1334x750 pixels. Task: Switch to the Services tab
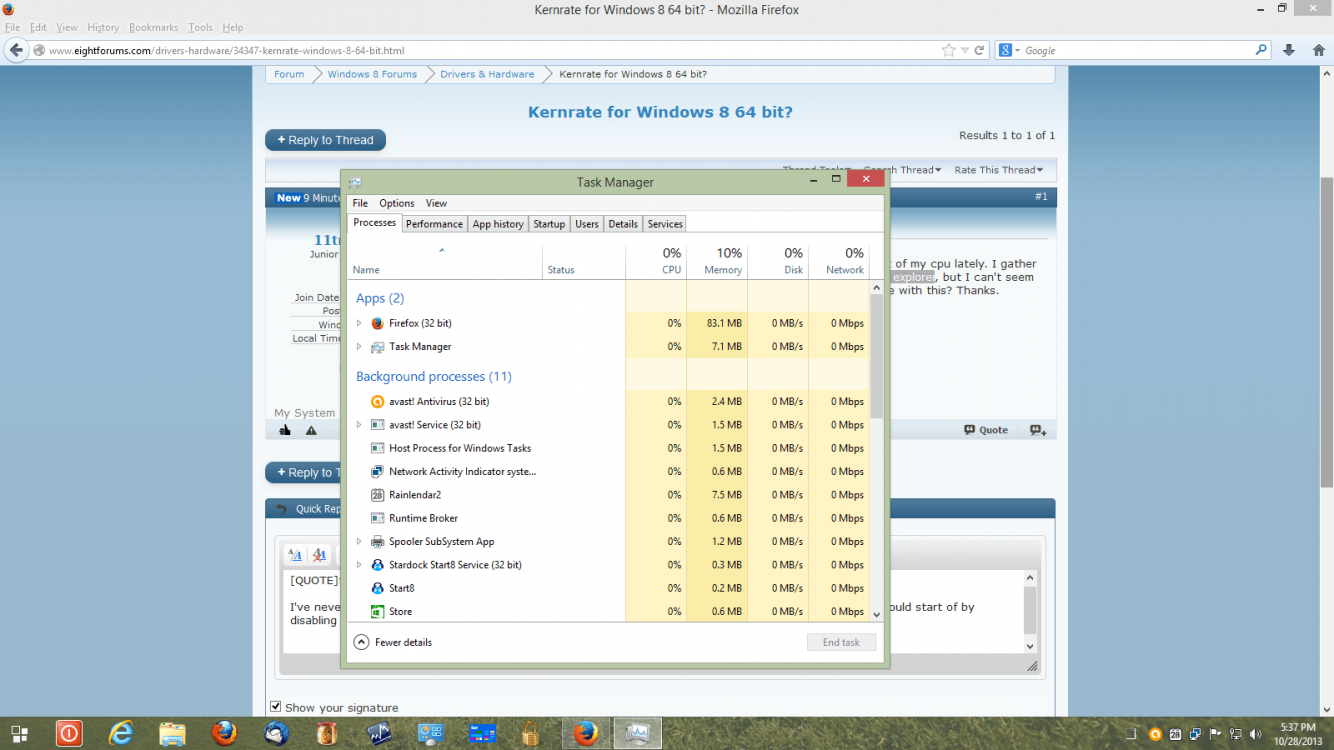pos(665,224)
